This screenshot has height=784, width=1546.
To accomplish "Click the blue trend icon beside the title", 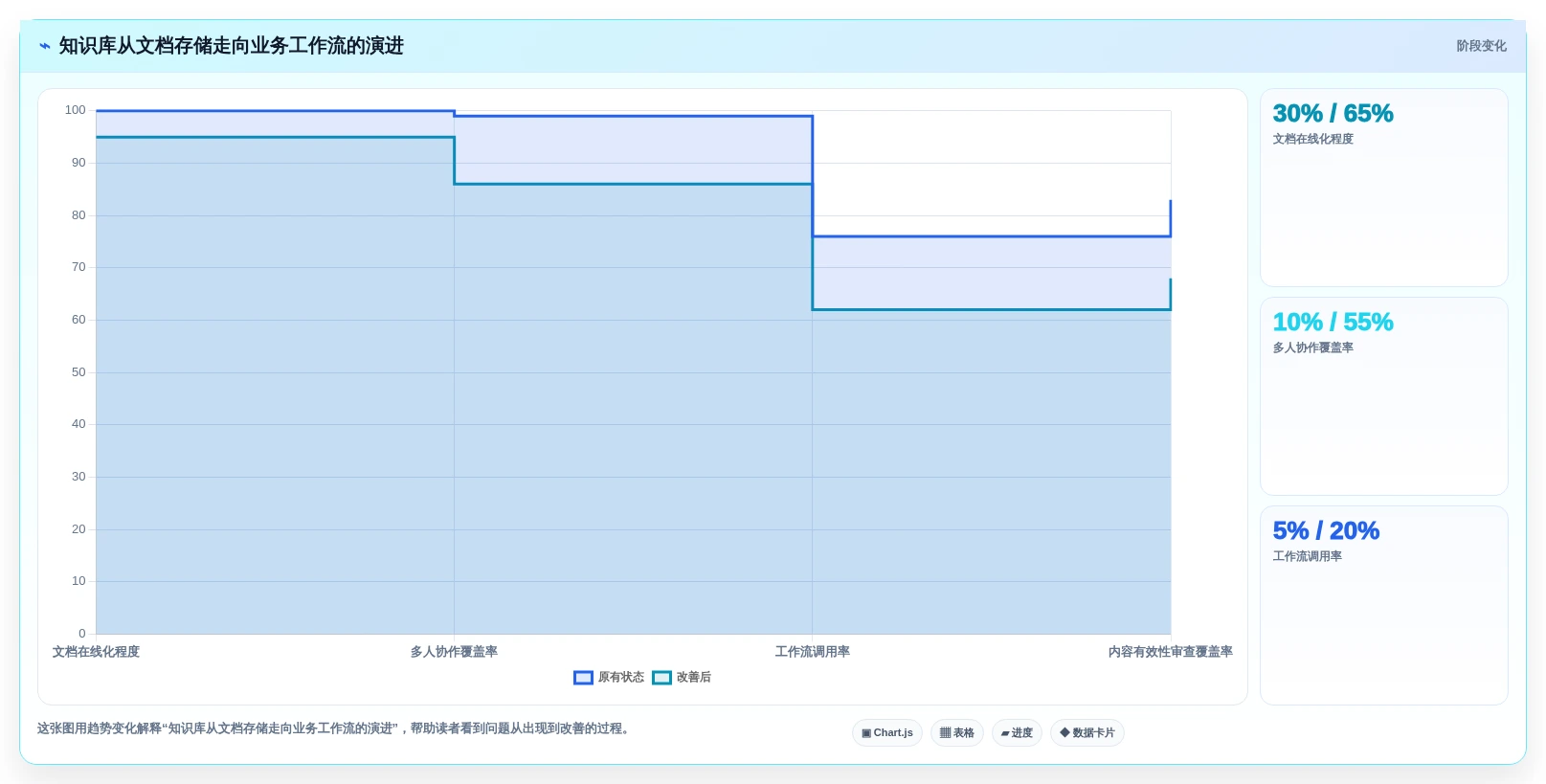I will tap(45, 46).
